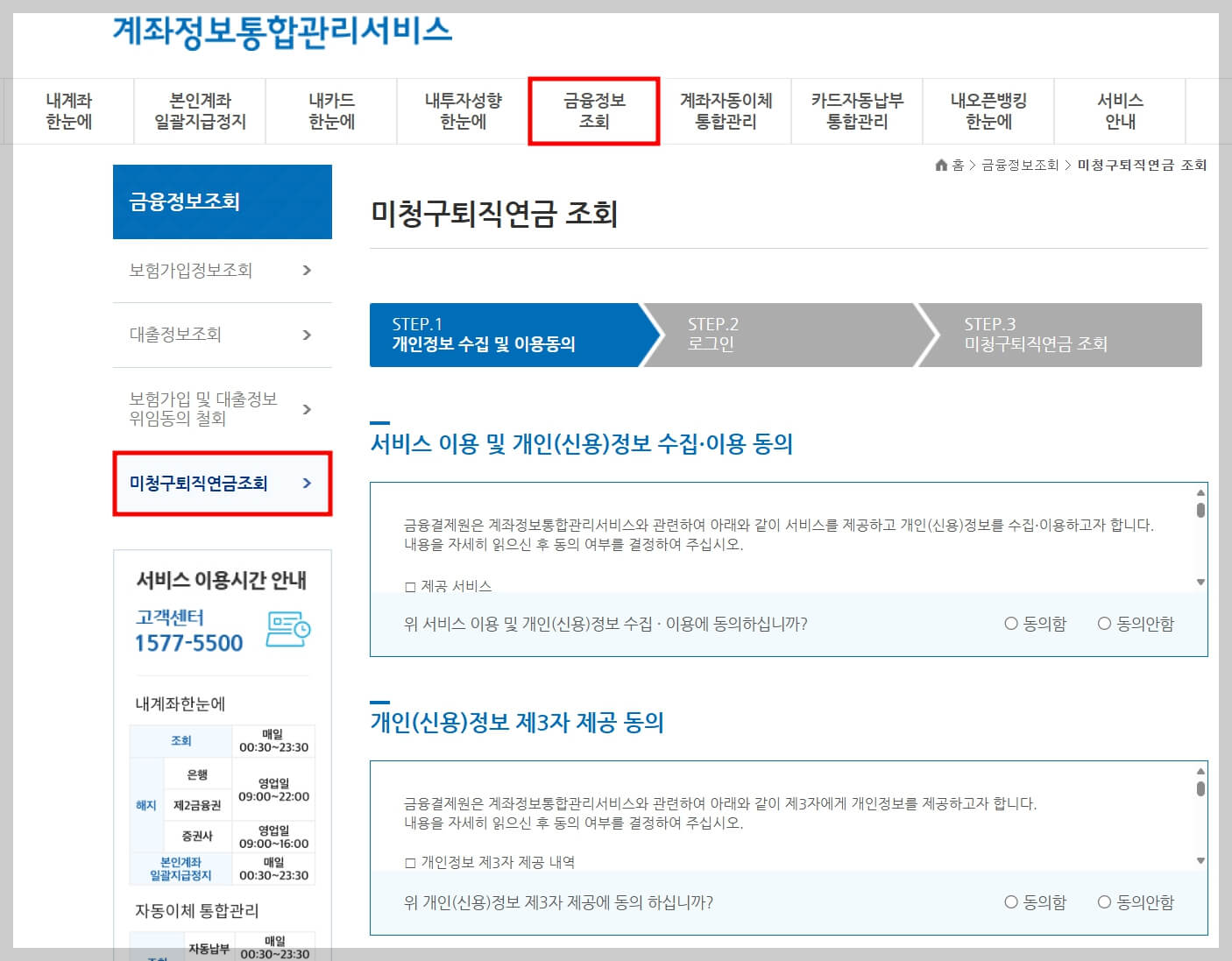Open 보험가입 및 대출정보 위임동의 철회
Screen dimensions: 1232x961
tap(223, 409)
